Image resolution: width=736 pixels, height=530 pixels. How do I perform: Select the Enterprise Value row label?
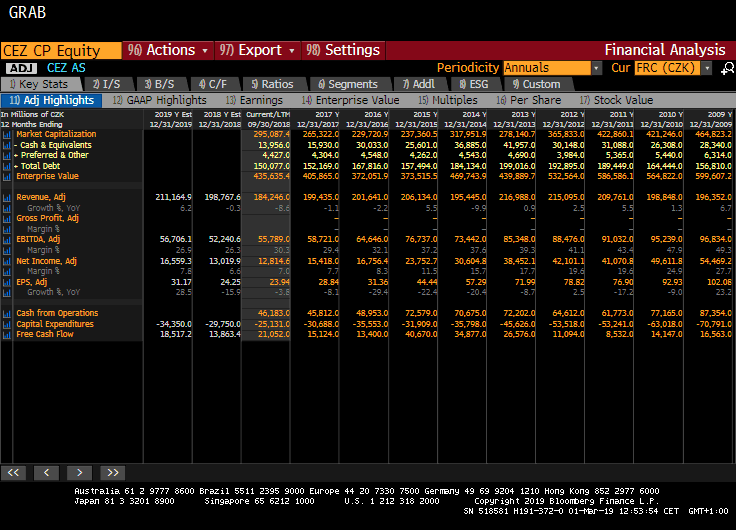click(x=47, y=176)
